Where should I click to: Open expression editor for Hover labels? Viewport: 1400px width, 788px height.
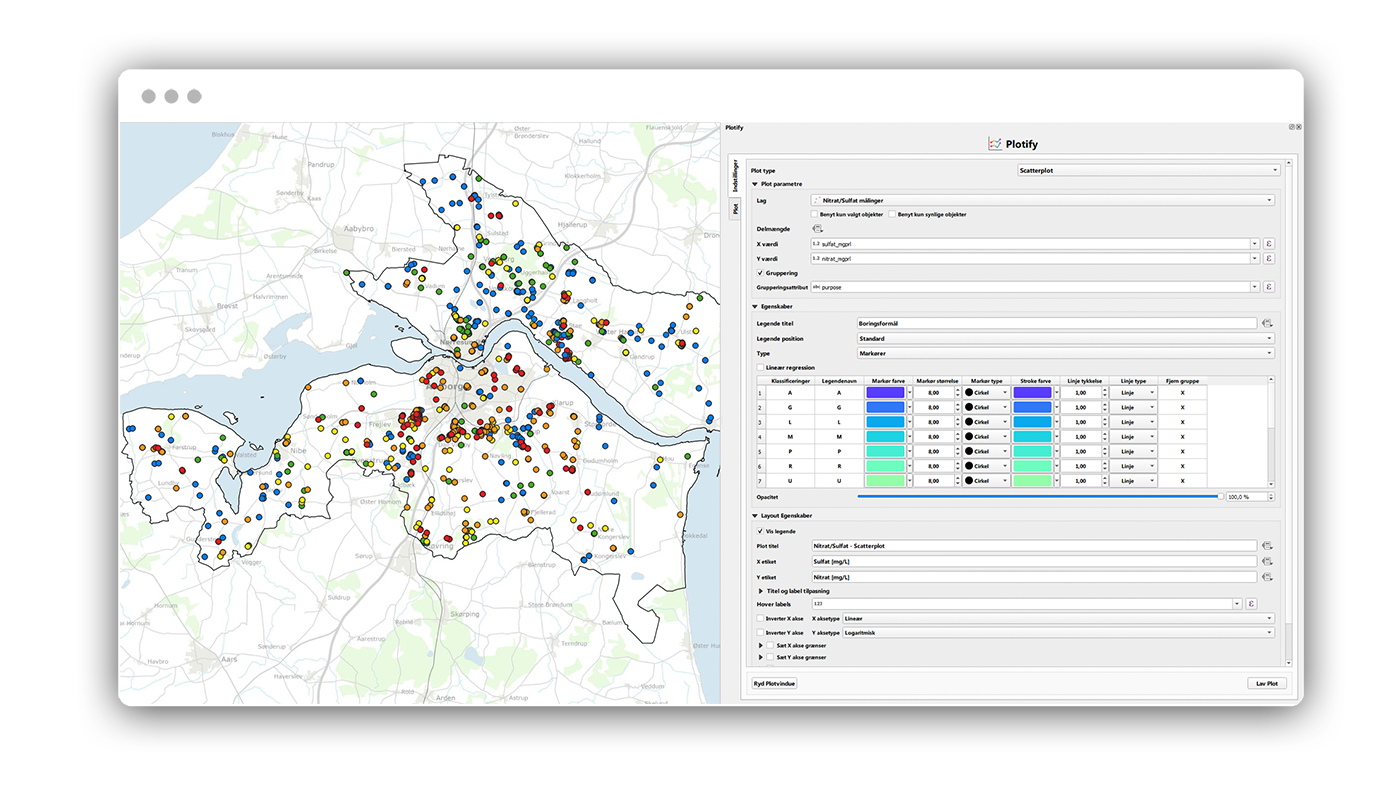(x=1251, y=604)
